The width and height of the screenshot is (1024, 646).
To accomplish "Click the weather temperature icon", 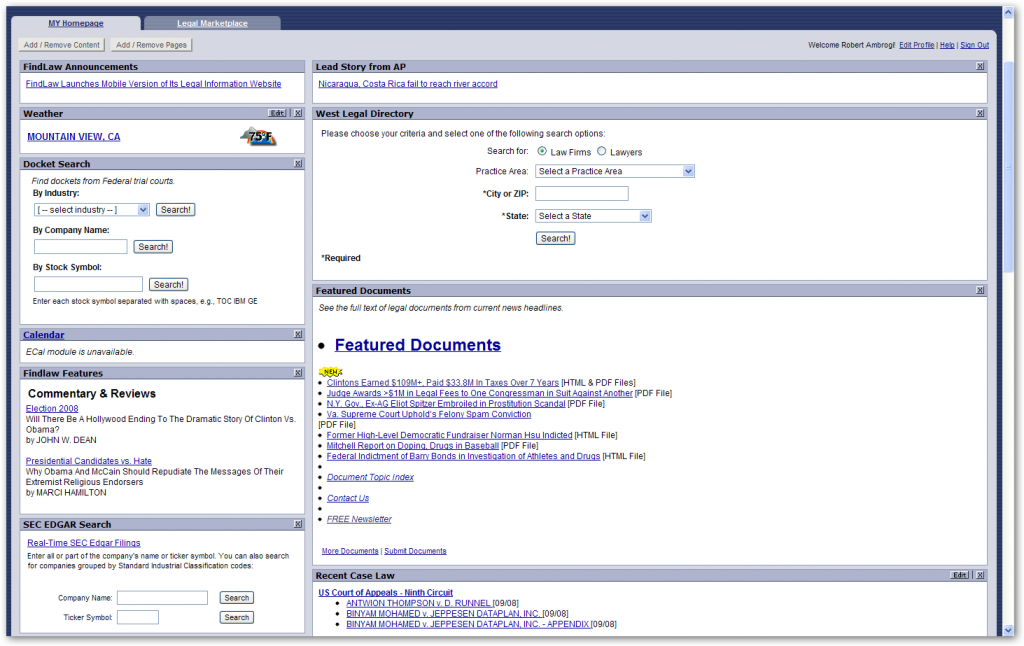I will pyautogui.click(x=259, y=137).
